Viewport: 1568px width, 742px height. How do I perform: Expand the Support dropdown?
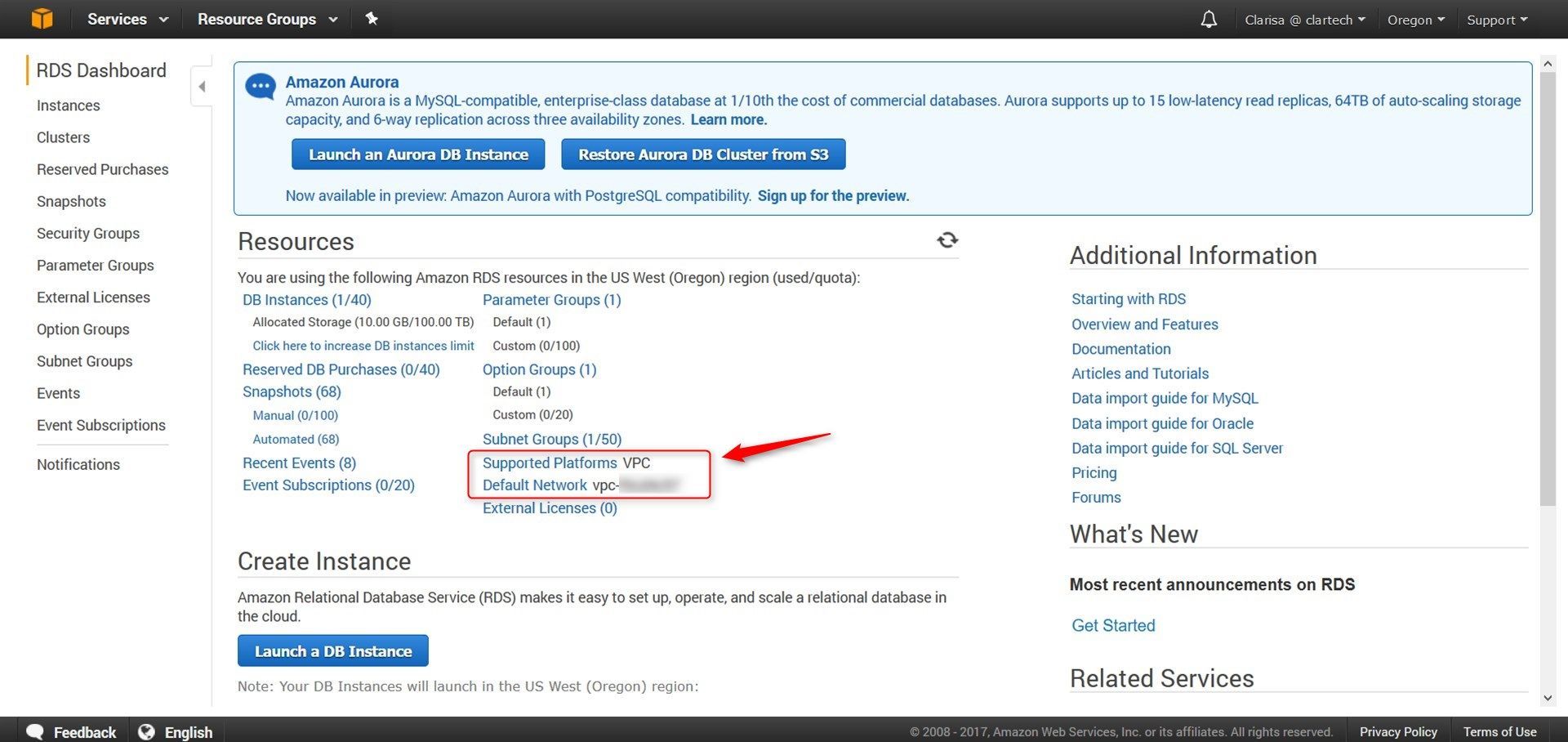pyautogui.click(x=1497, y=20)
